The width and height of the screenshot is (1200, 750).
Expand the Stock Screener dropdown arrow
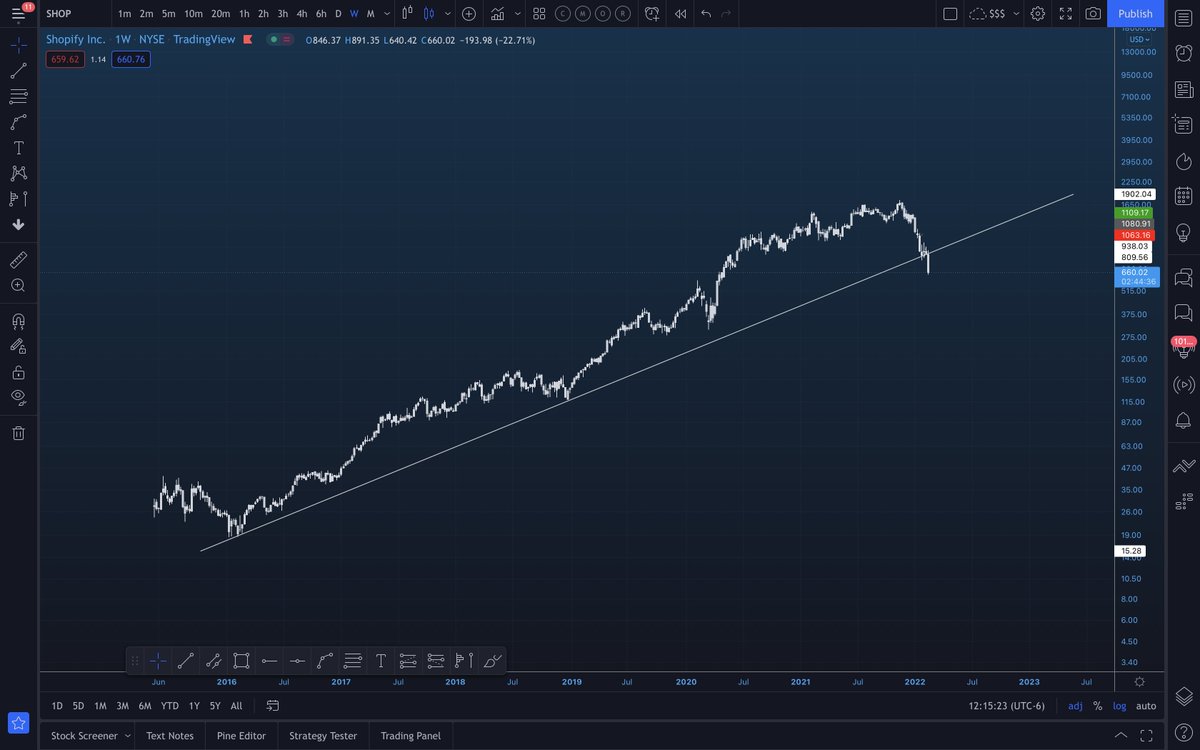127,736
